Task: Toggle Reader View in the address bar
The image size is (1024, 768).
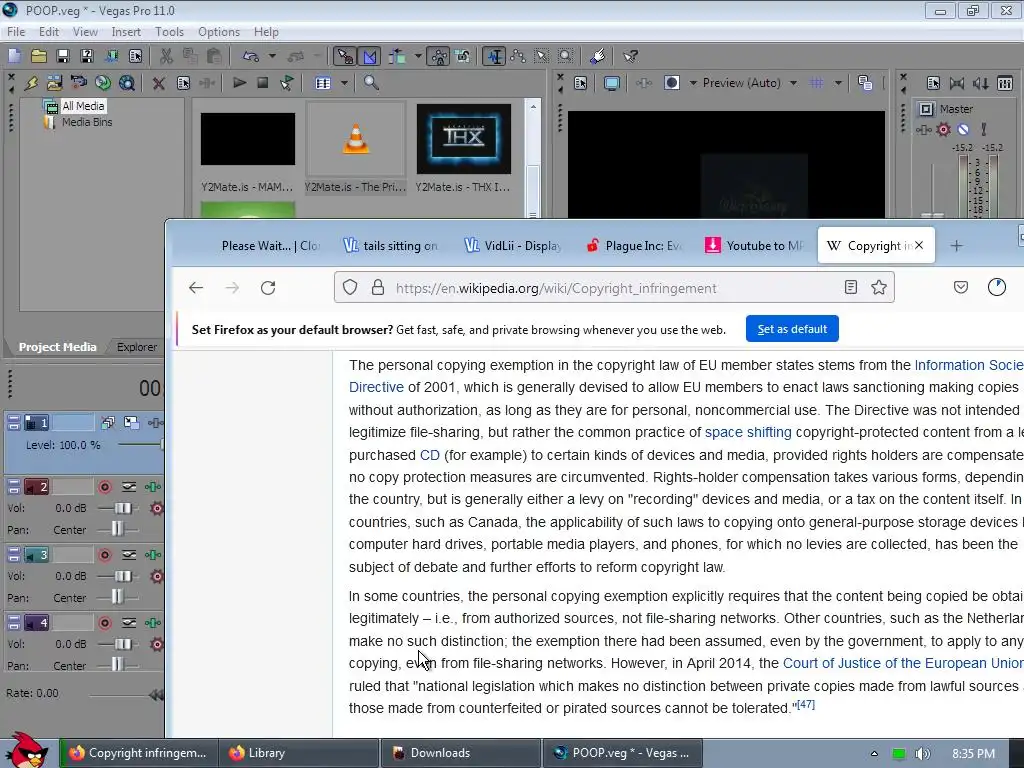Action: point(850,287)
